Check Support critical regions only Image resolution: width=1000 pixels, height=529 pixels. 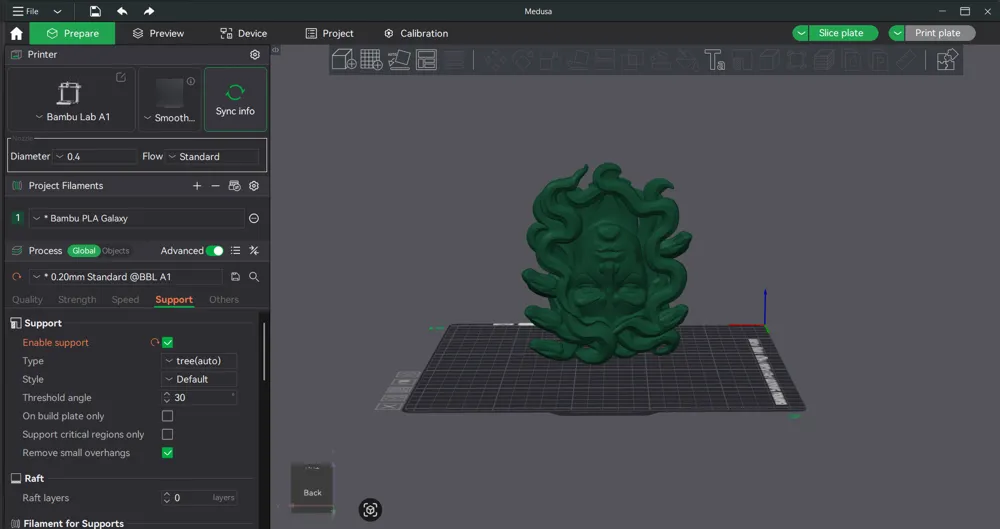click(x=168, y=435)
